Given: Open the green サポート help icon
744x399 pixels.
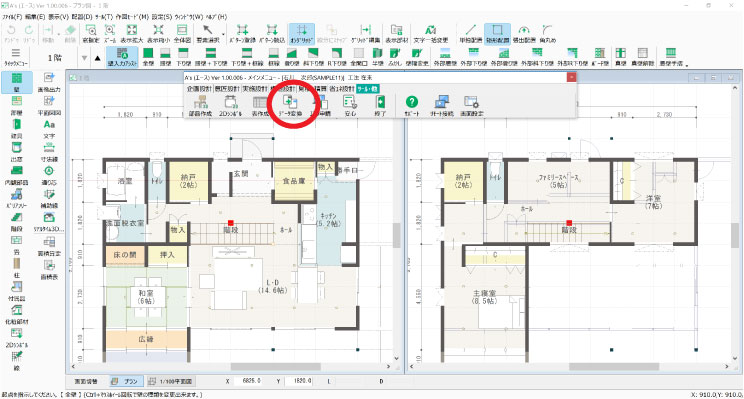Looking at the screenshot, I should (412, 106).
